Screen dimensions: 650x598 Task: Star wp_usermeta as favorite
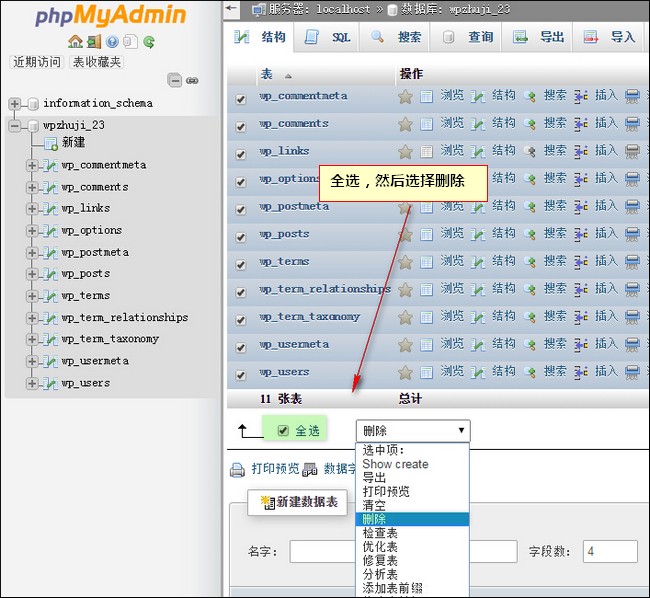pos(405,345)
